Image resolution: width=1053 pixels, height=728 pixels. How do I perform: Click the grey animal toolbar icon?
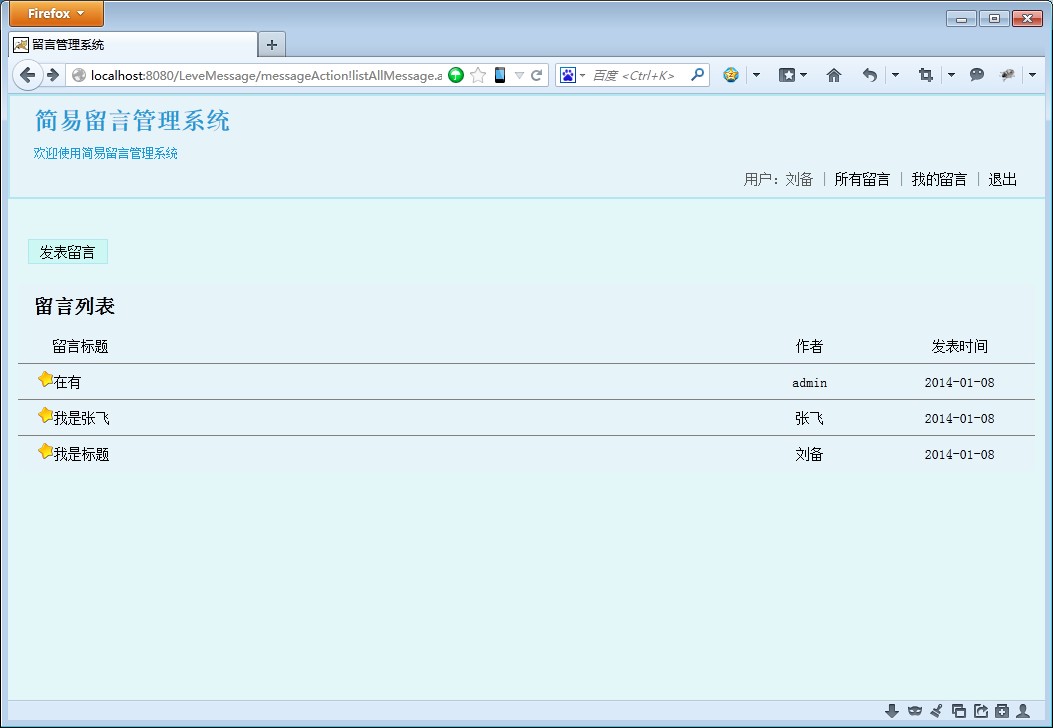tap(1007, 75)
